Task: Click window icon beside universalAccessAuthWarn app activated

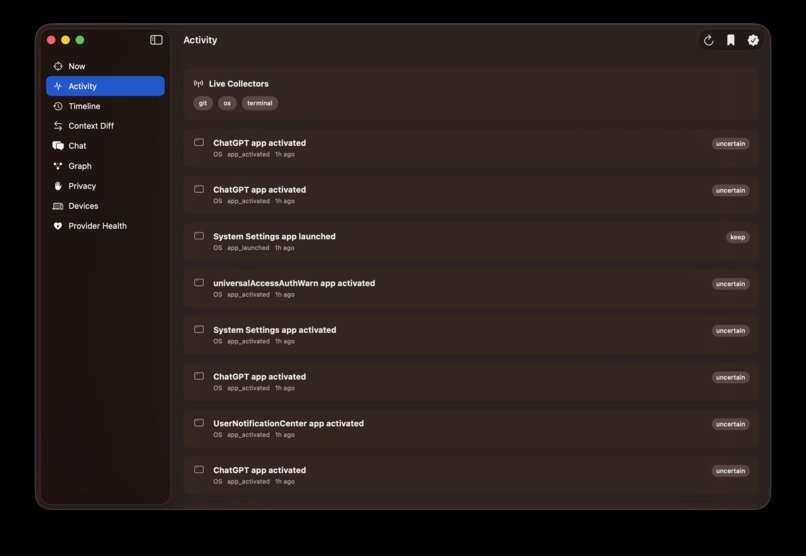Action: (x=199, y=283)
